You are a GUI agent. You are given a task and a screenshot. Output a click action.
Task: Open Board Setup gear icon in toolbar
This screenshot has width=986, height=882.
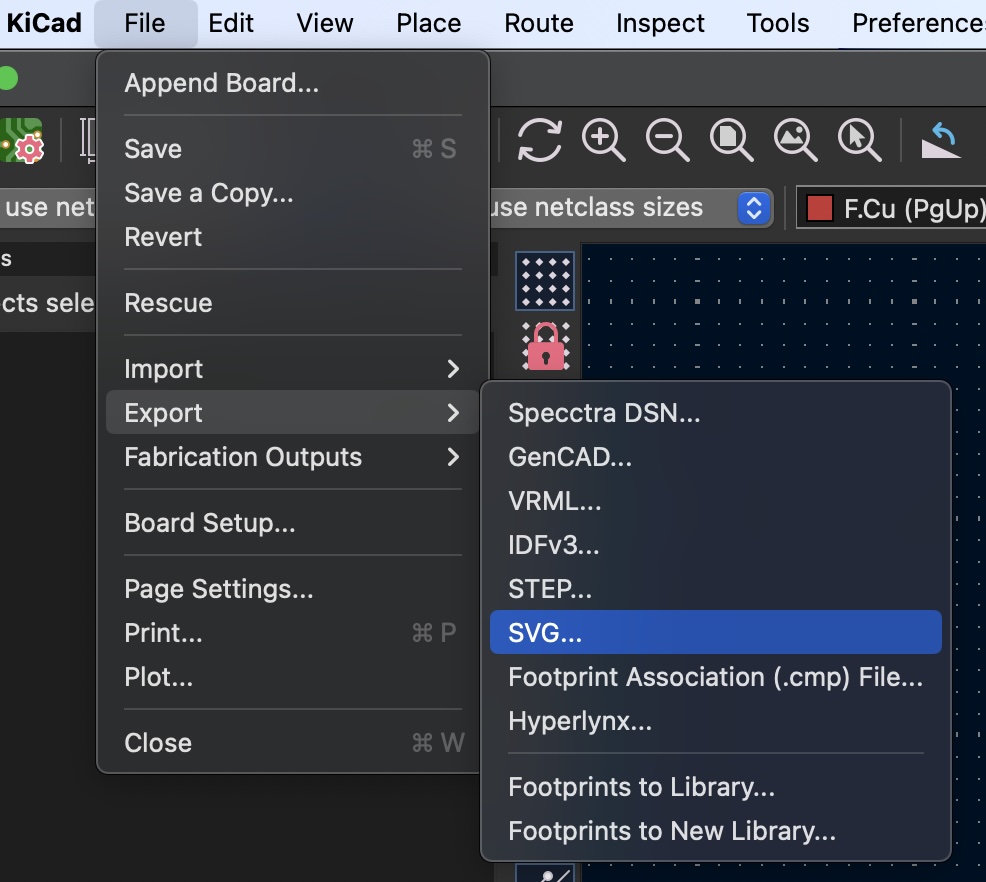21,140
